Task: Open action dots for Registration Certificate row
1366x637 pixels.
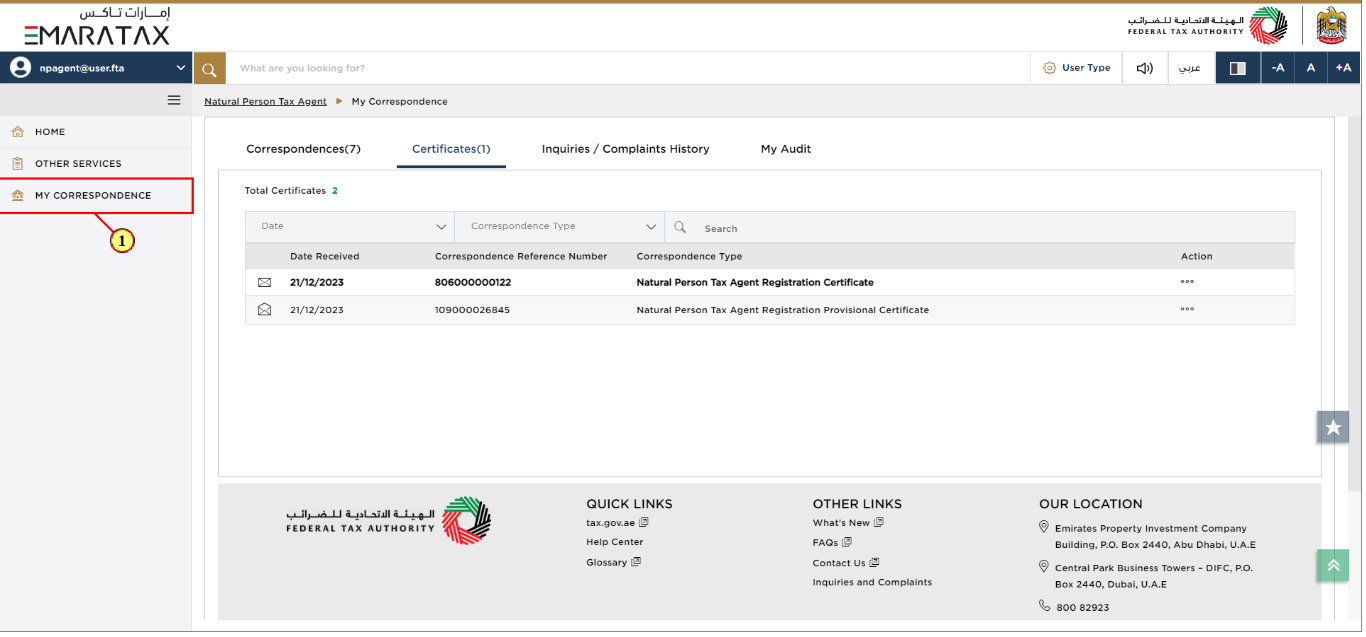Action: coord(1187,282)
